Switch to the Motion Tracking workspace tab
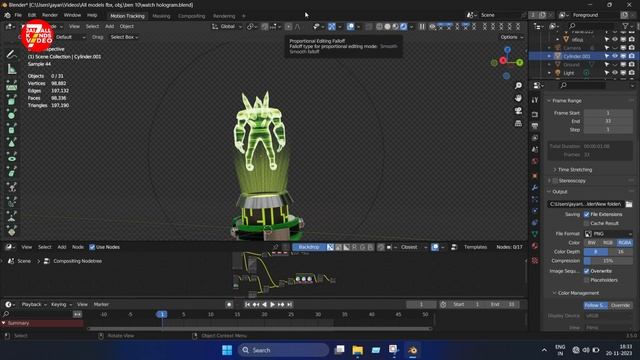The image size is (640, 360). (x=127, y=16)
